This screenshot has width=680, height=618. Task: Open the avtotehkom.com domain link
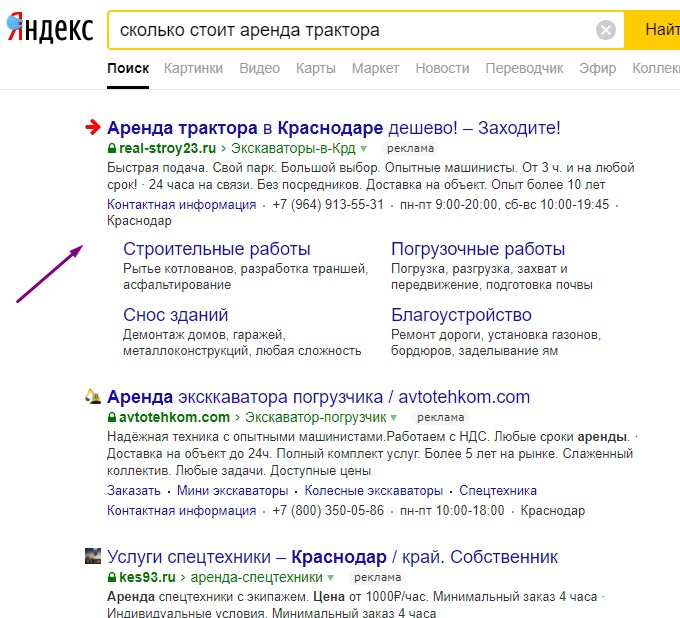(174, 417)
